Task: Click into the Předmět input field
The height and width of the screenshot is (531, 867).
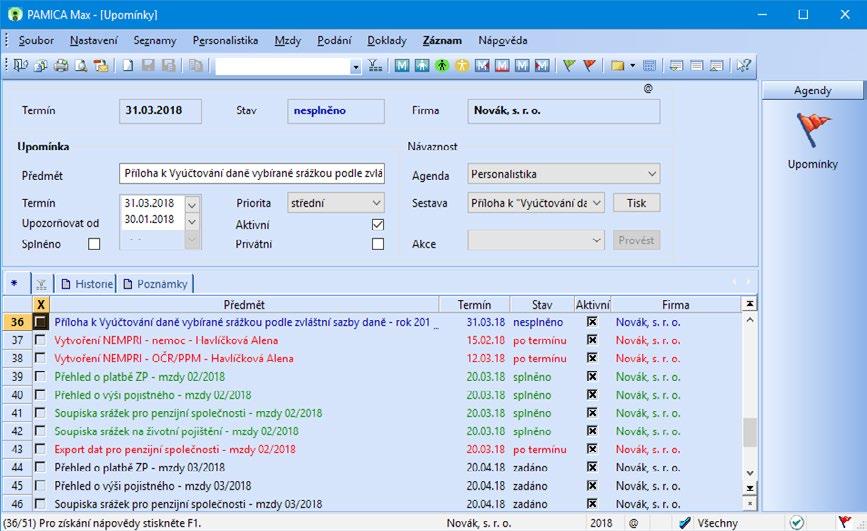Action: point(252,174)
